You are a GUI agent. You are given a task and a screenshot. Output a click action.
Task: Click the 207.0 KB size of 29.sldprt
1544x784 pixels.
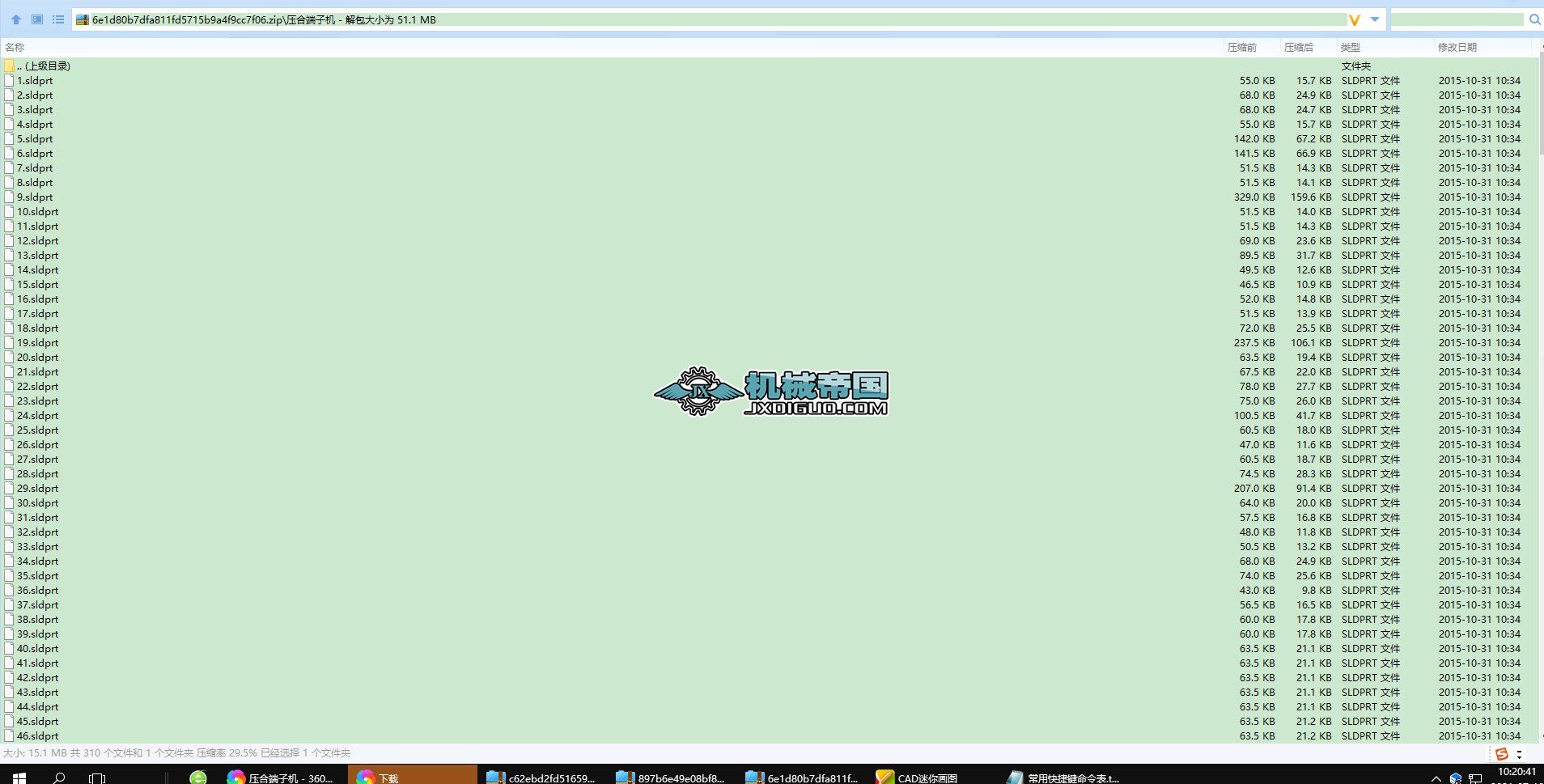click(1254, 488)
